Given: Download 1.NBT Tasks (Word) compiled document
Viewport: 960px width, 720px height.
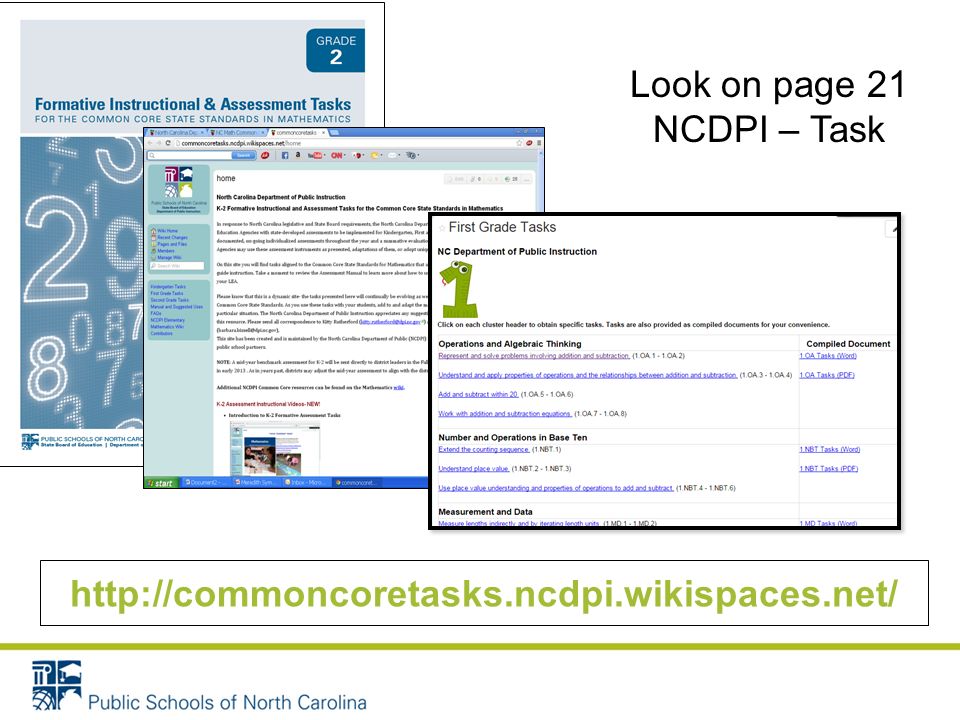Looking at the screenshot, I should tap(830, 450).
